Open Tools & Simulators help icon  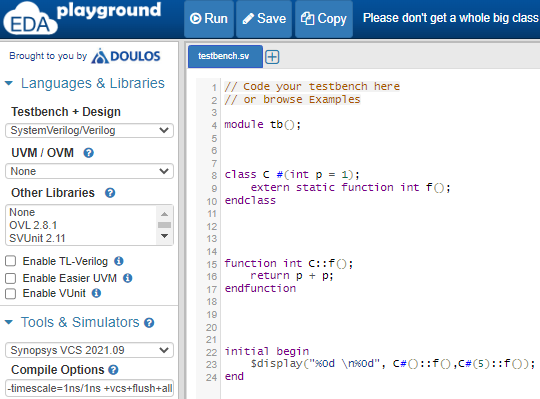tap(149, 323)
